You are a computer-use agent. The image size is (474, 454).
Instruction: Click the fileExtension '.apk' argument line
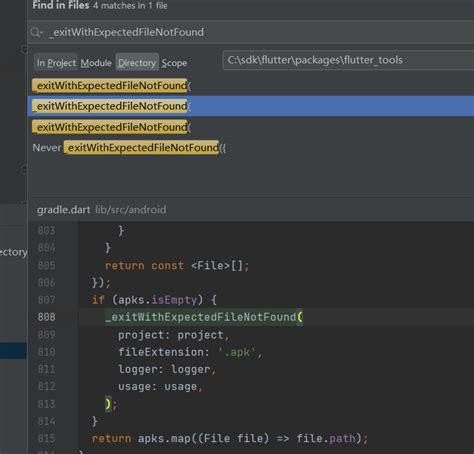190,352
